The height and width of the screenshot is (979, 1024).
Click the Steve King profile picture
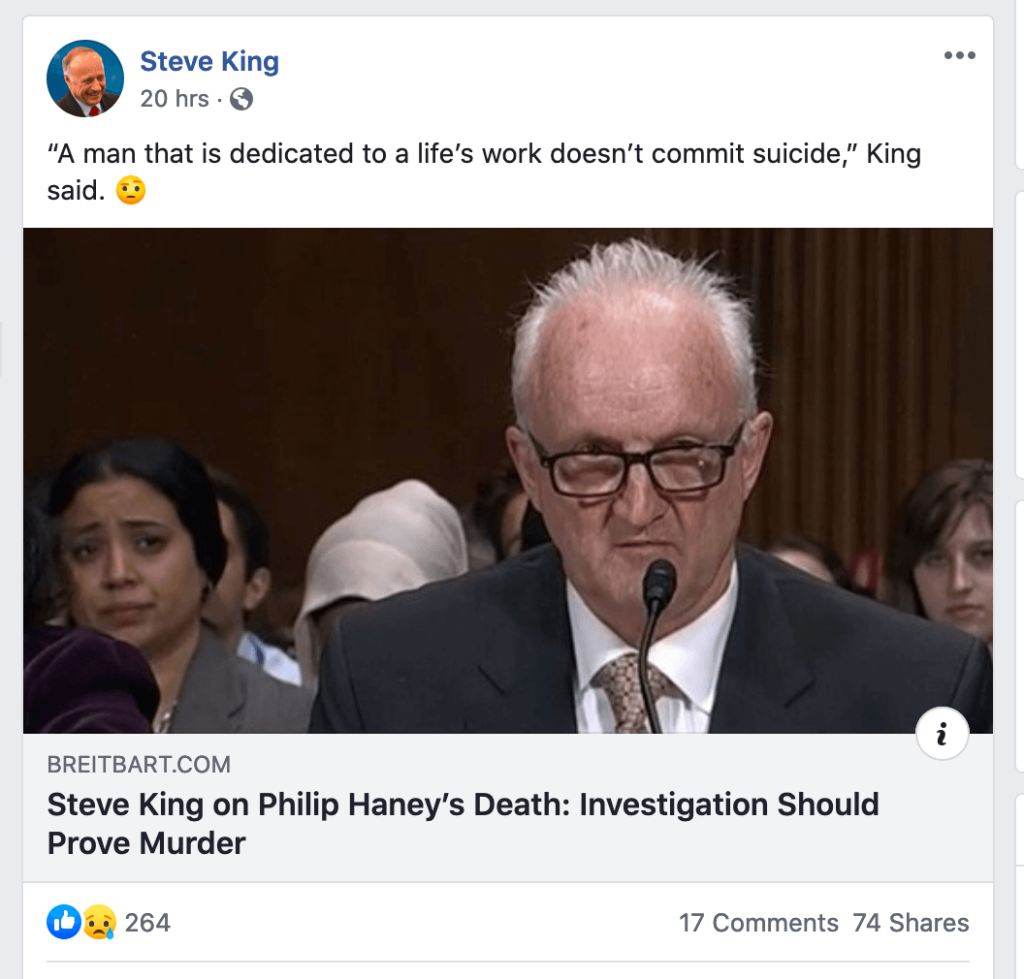tap(85, 79)
